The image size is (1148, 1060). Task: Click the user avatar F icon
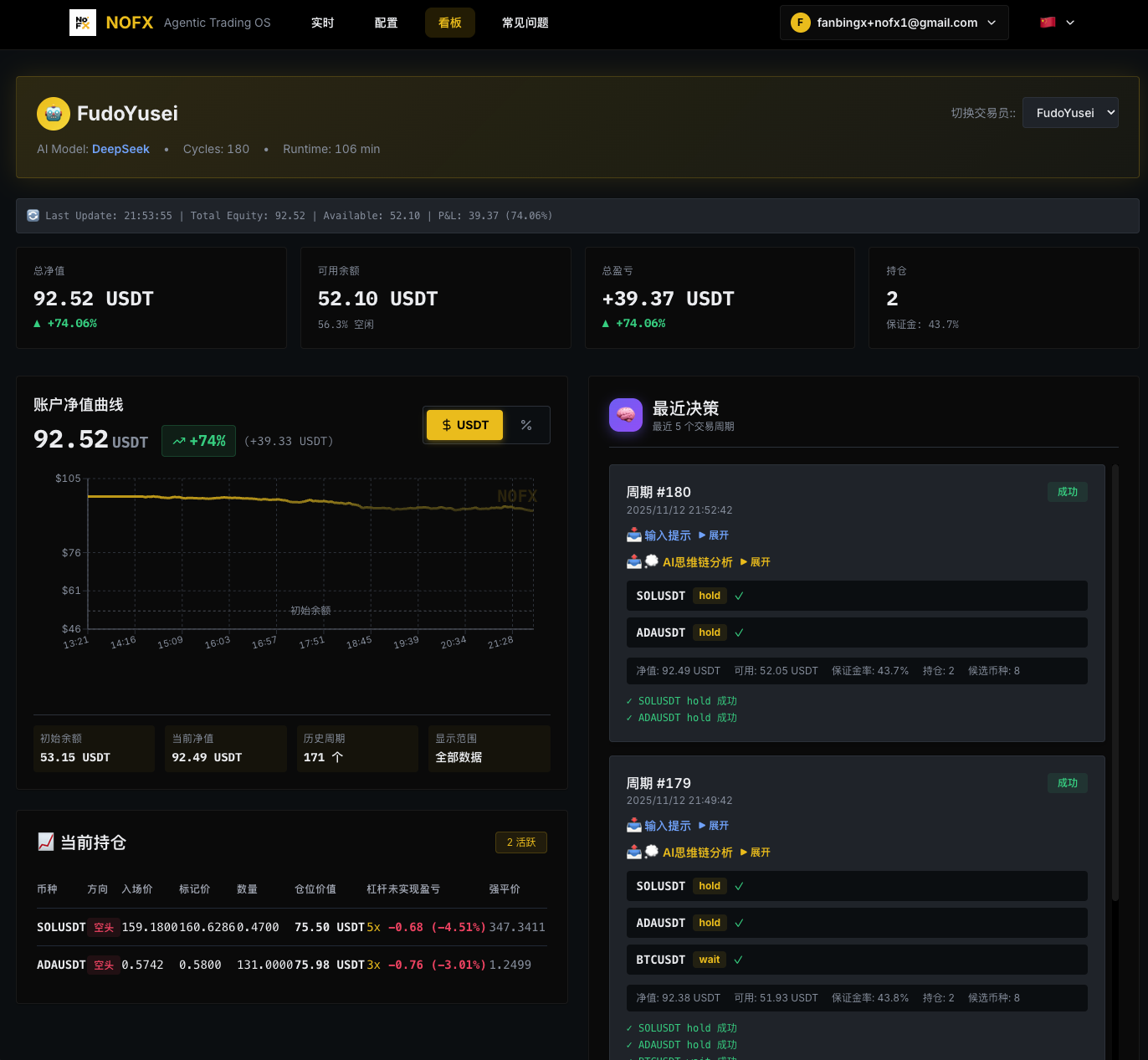tap(800, 23)
